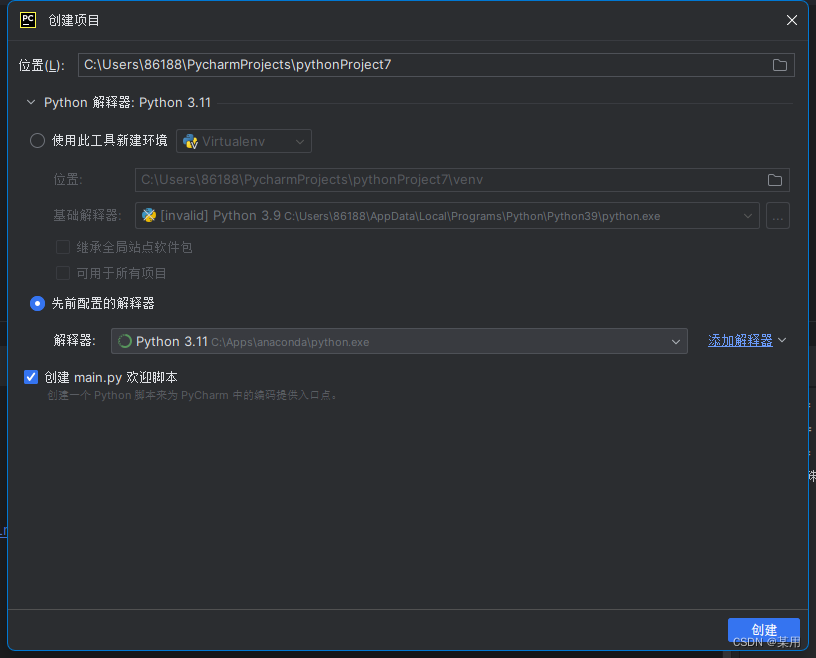Click the PyCharm logo icon in title bar
The height and width of the screenshot is (658, 816).
[28, 20]
